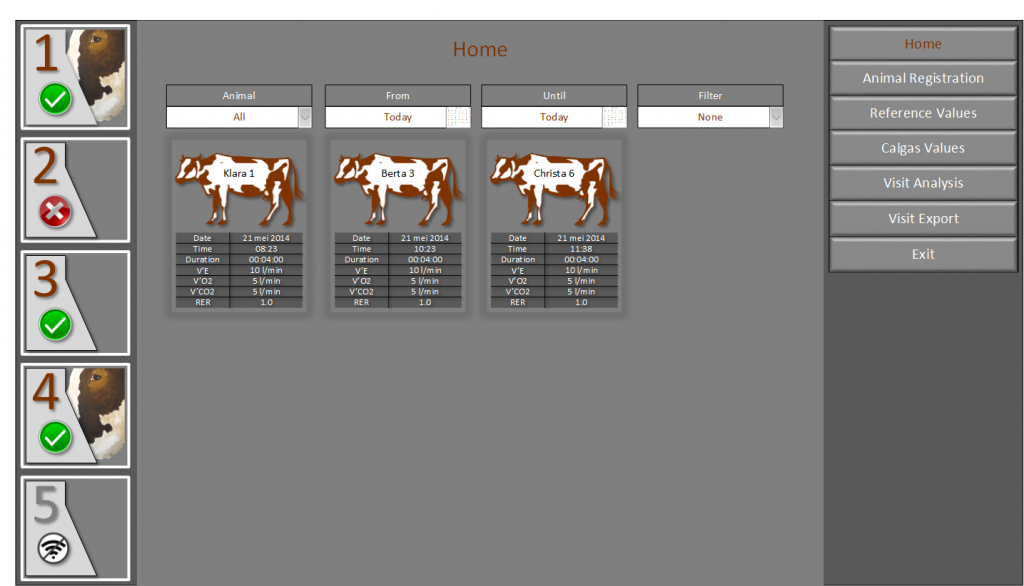Open the Visit Analysis screen
This screenshot has height=586, width=1024.
[923, 184]
